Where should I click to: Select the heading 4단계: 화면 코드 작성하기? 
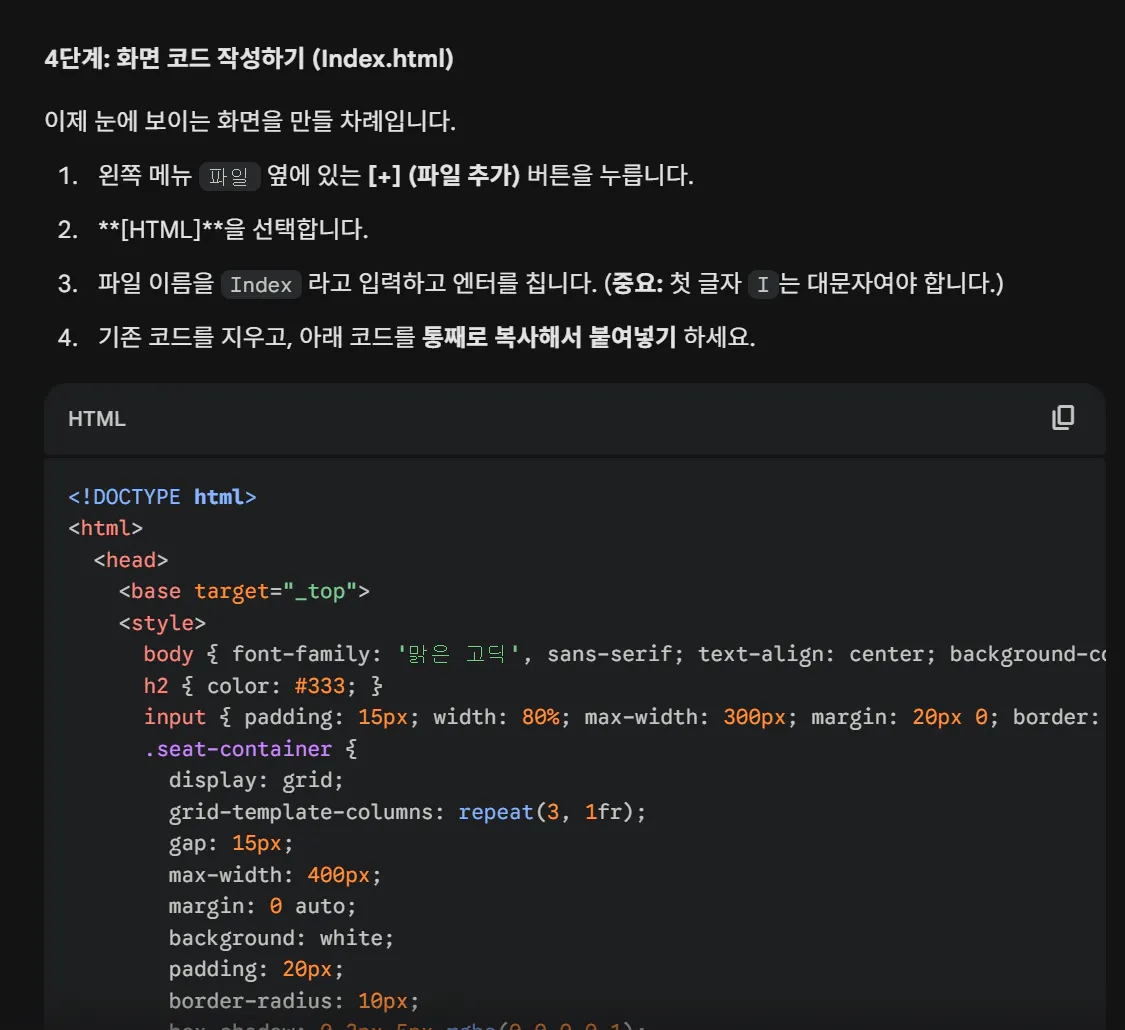tap(248, 59)
